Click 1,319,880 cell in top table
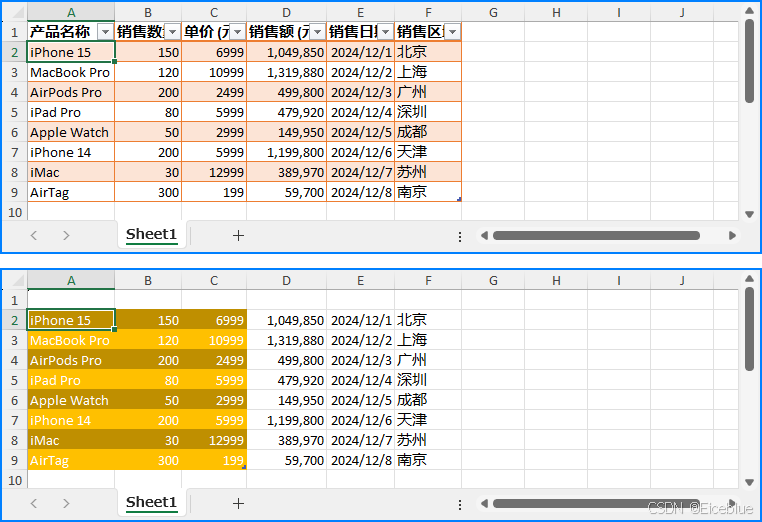762x522 pixels. click(287, 72)
